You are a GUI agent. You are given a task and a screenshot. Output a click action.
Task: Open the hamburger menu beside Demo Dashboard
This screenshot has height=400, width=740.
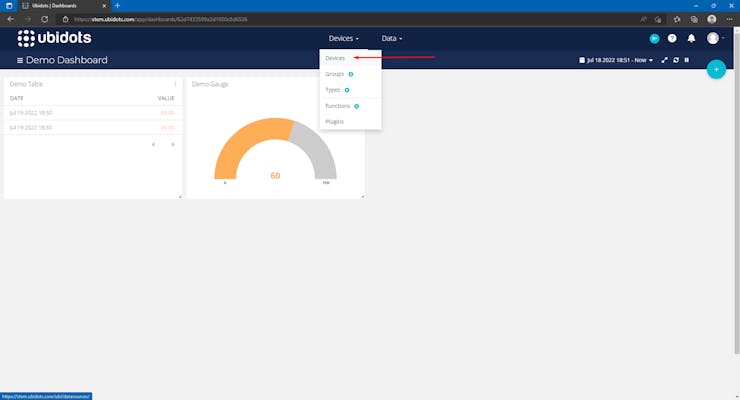pyautogui.click(x=20, y=60)
